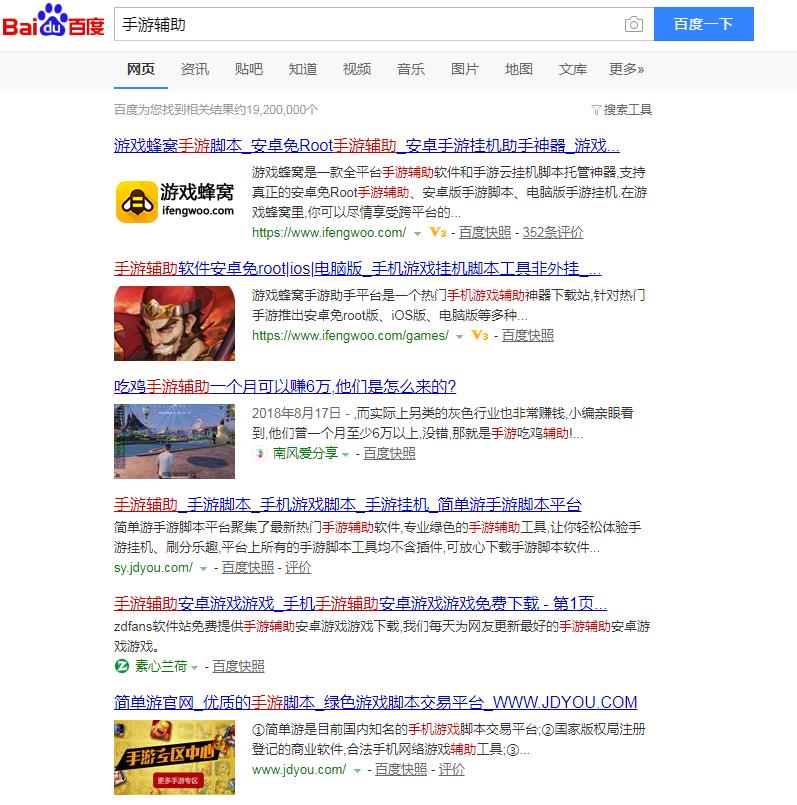797x805 pixels.
Task: Switch to the 贴吧 tab
Action: (249, 69)
